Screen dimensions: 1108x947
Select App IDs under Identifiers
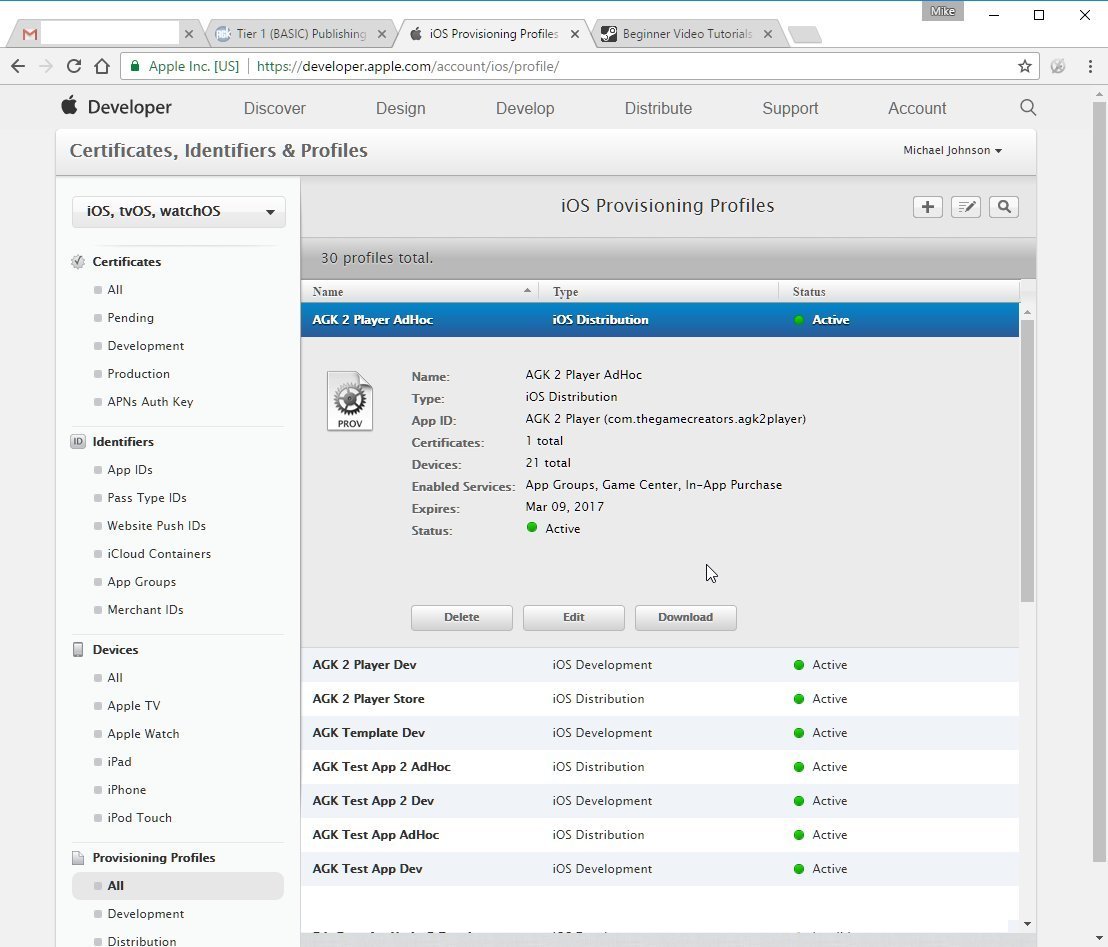coord(130,470)
